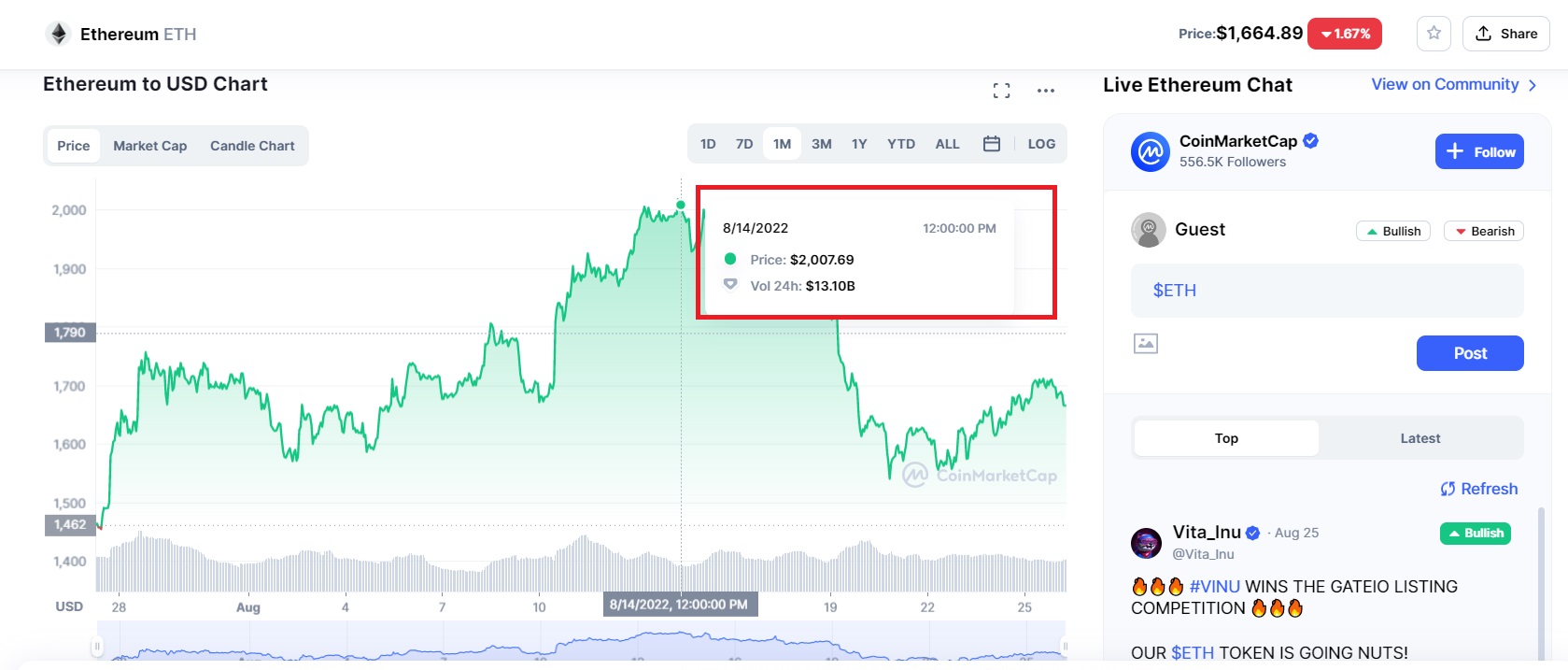Toggle LOG scale on chart
Image resolution: width=1568 pixels, height=670 pixels.
tap(1041, 144)
